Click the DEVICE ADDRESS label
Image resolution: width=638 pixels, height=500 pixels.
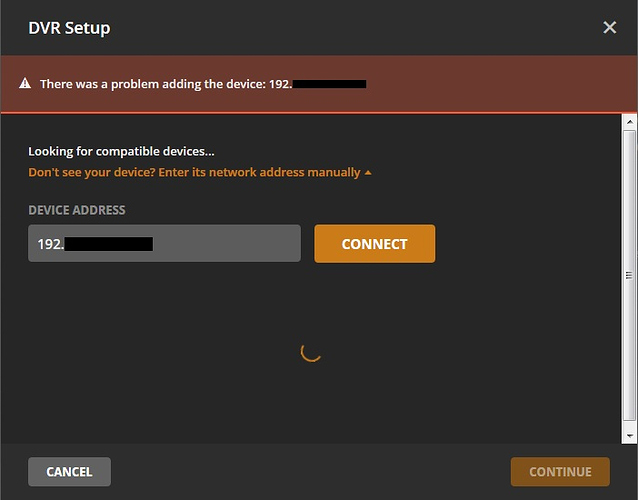[77, 210]
